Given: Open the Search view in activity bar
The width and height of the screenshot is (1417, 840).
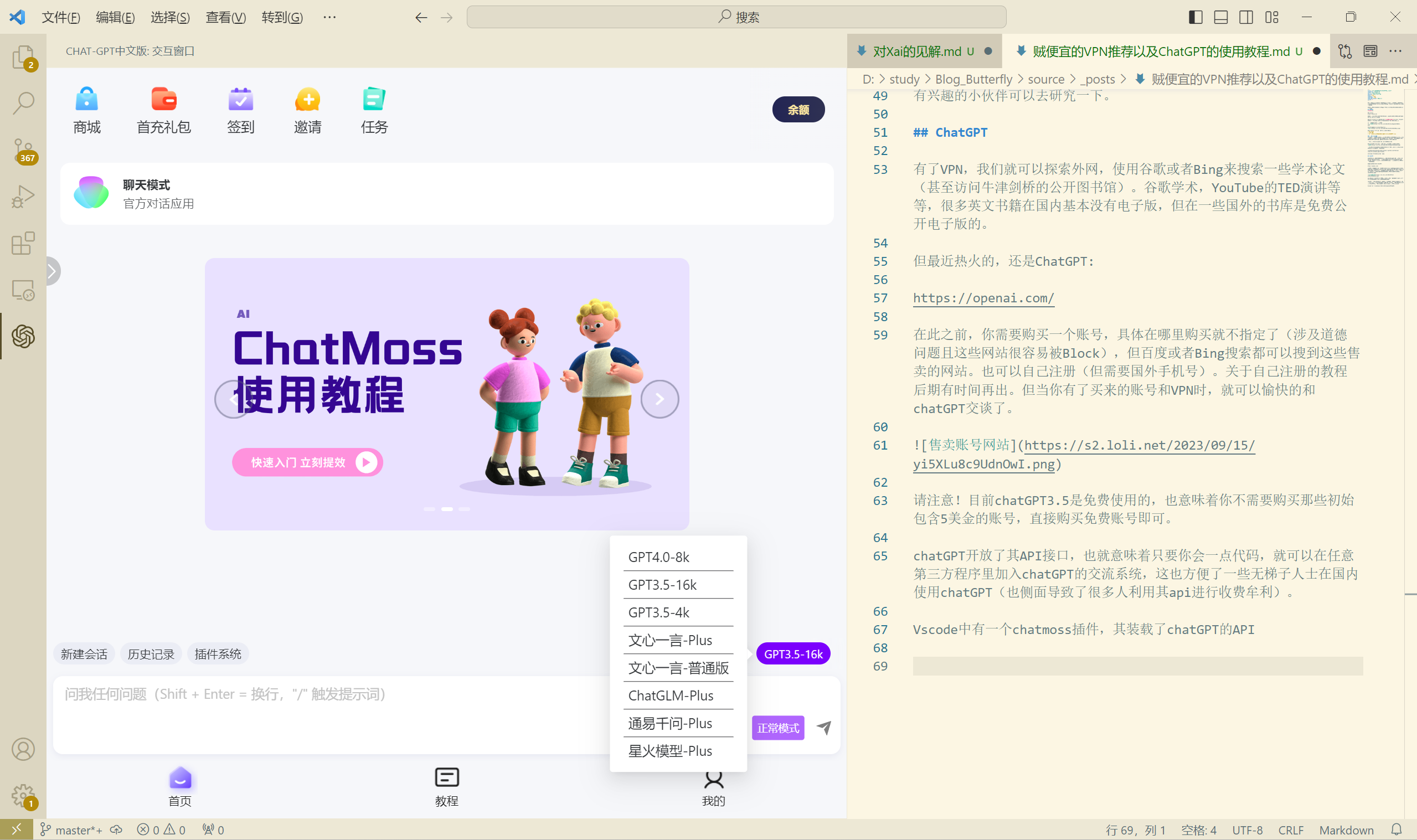Looking at the screenshot, I should click(x=23, y=103).
